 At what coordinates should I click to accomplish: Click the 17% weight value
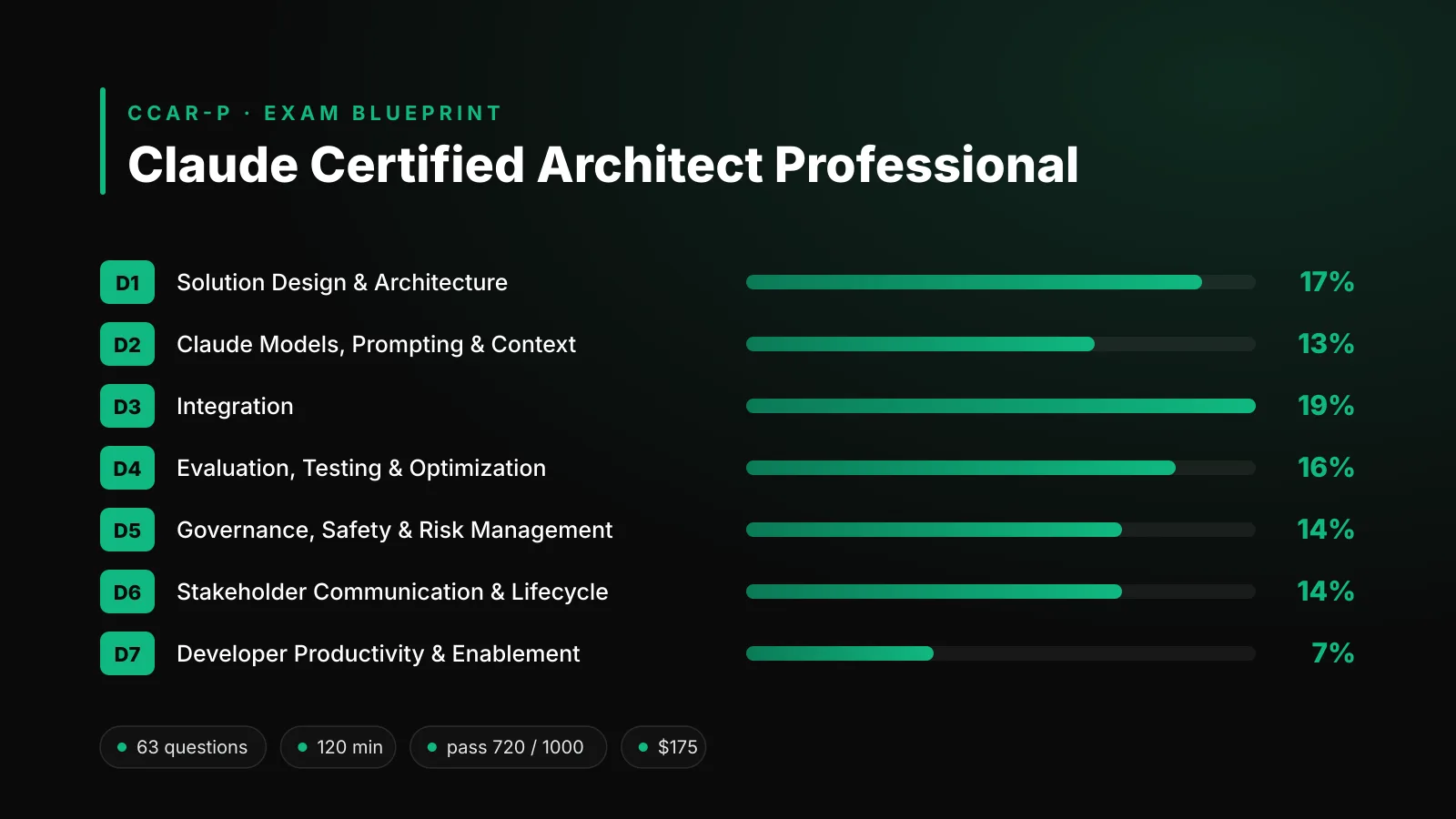click(1327, 282)
